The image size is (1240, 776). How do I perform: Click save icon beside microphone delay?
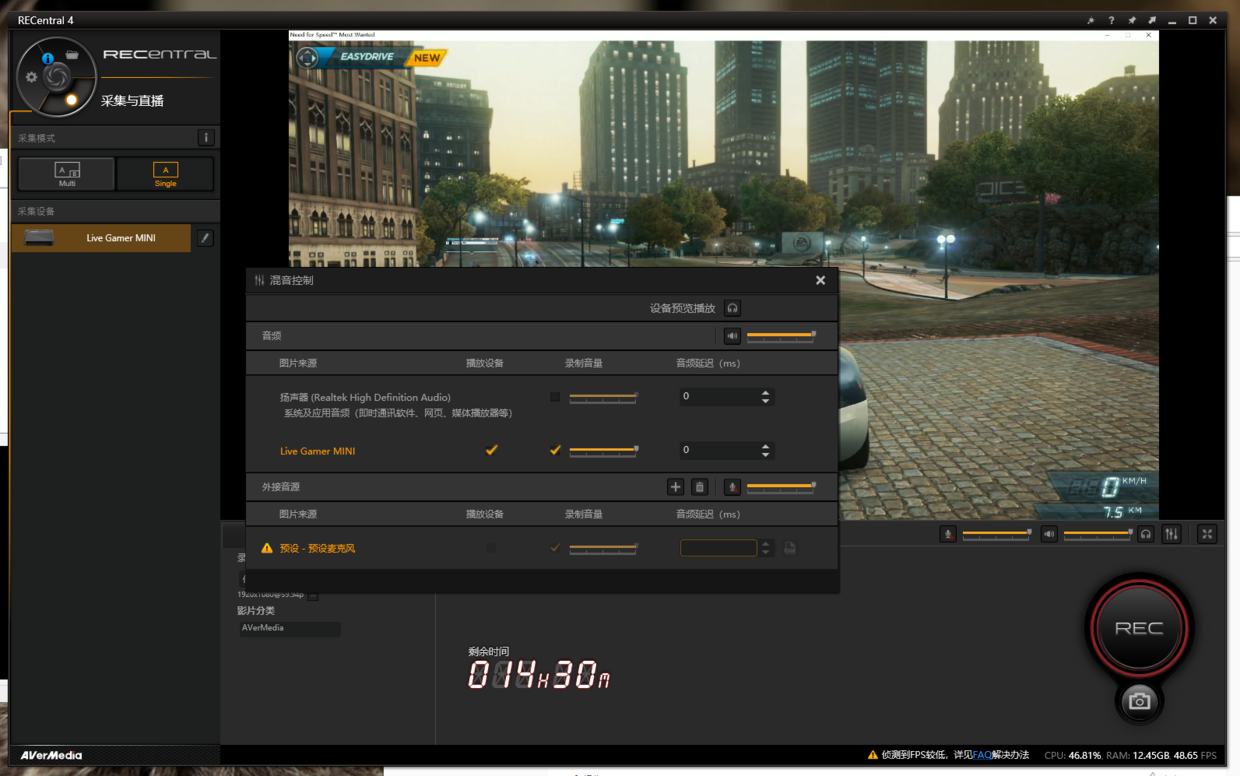tap(790, 548)
